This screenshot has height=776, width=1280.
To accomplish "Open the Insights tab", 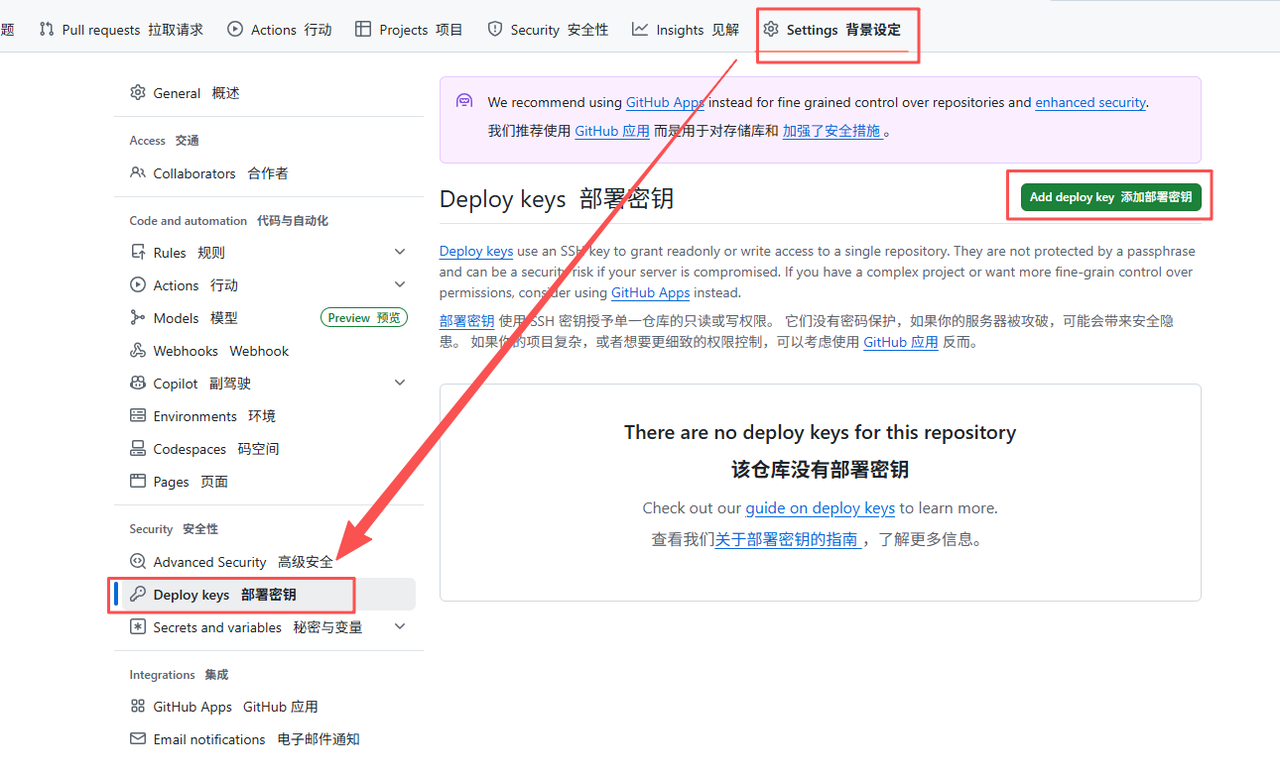I will 685,29.
